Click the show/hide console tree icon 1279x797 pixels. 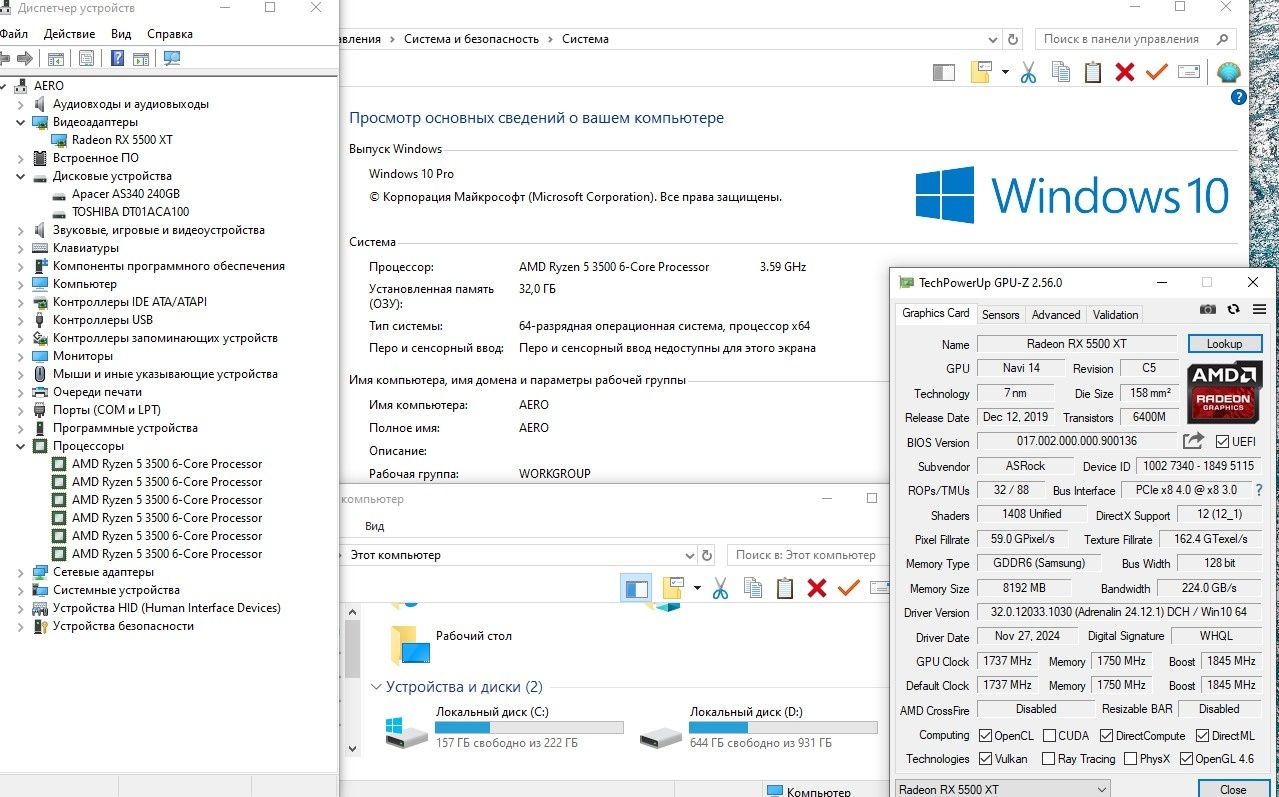[x=56, y=58]
